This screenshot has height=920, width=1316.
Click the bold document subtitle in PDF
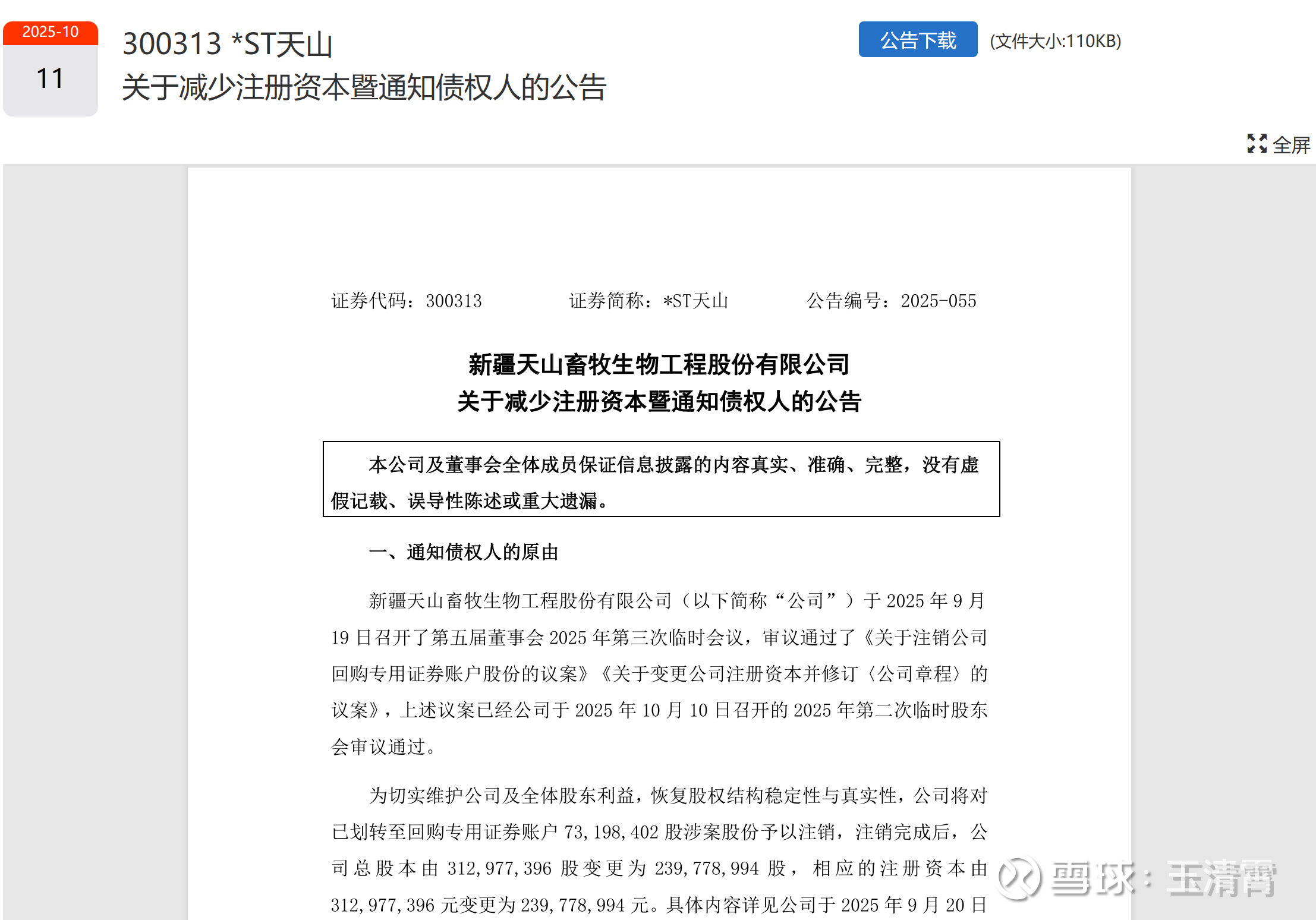[x=659, y=401]
